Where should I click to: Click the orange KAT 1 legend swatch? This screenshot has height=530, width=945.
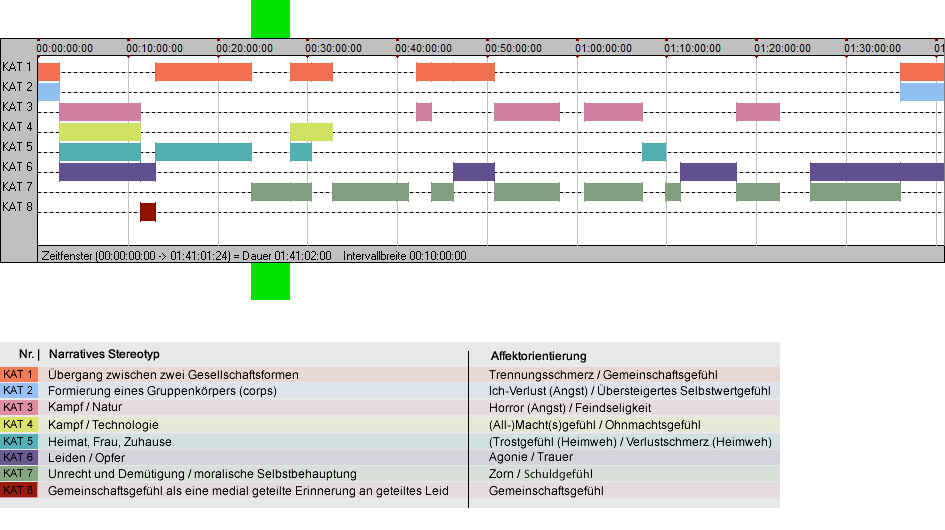19,374
